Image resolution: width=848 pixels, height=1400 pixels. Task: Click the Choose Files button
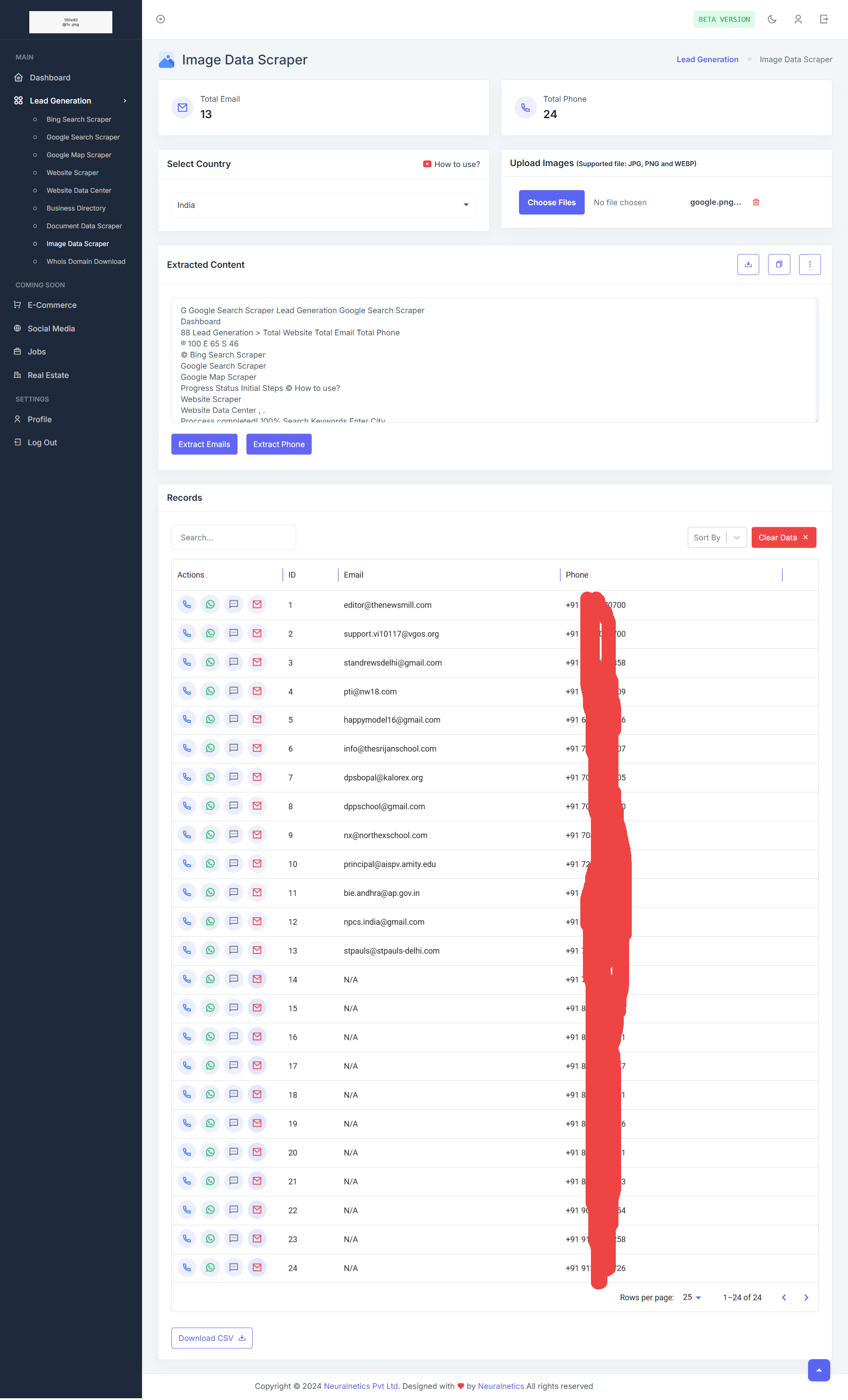coord(551,202)
